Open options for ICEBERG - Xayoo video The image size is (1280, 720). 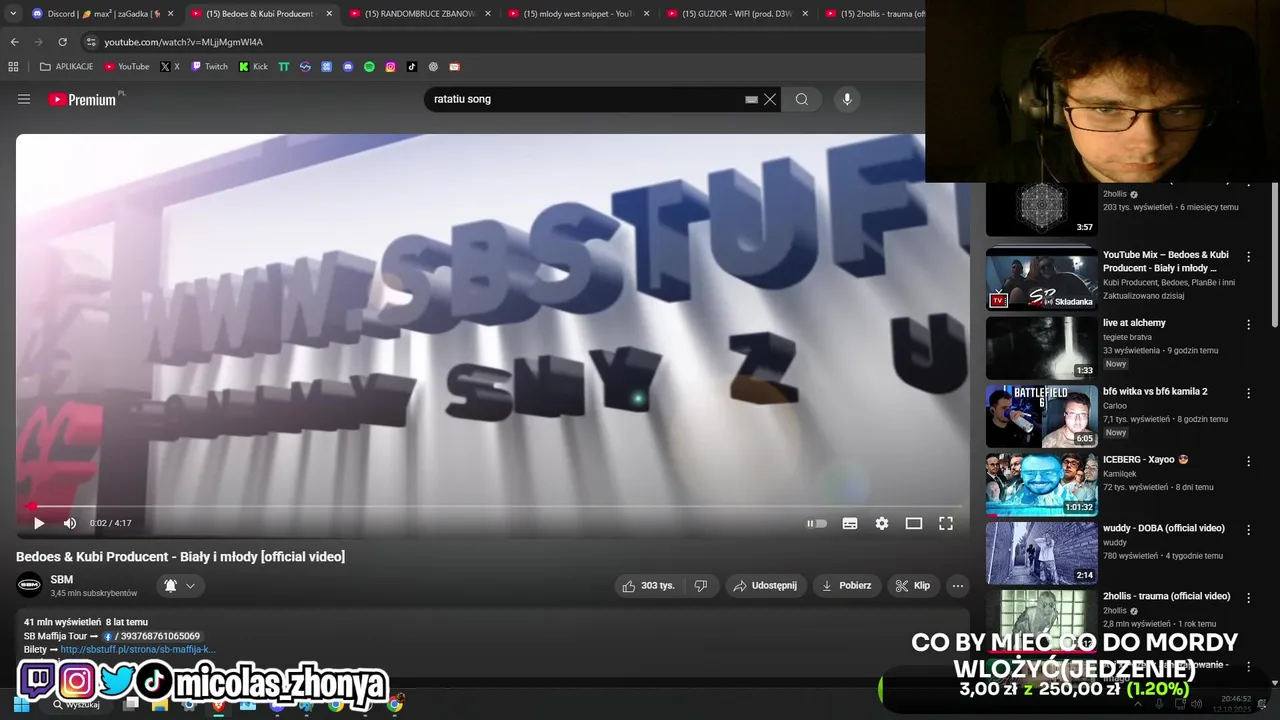coord(1248,461)
